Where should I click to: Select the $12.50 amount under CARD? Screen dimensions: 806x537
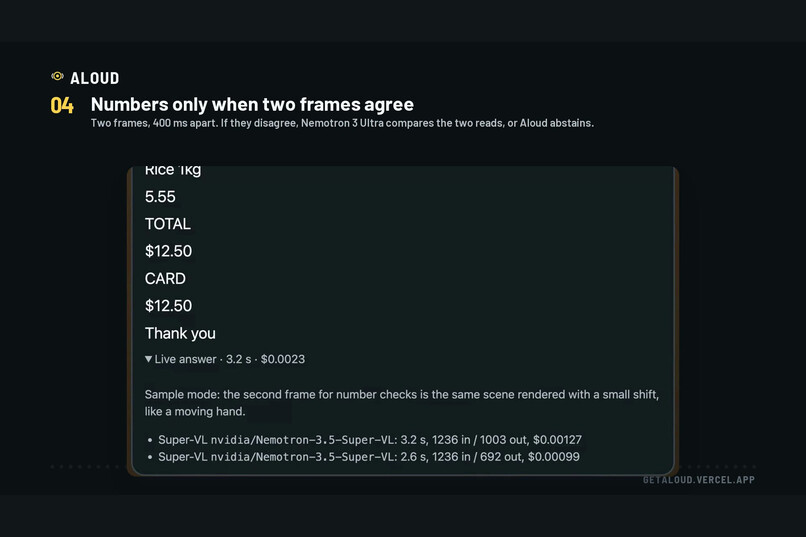pos(168,306)
